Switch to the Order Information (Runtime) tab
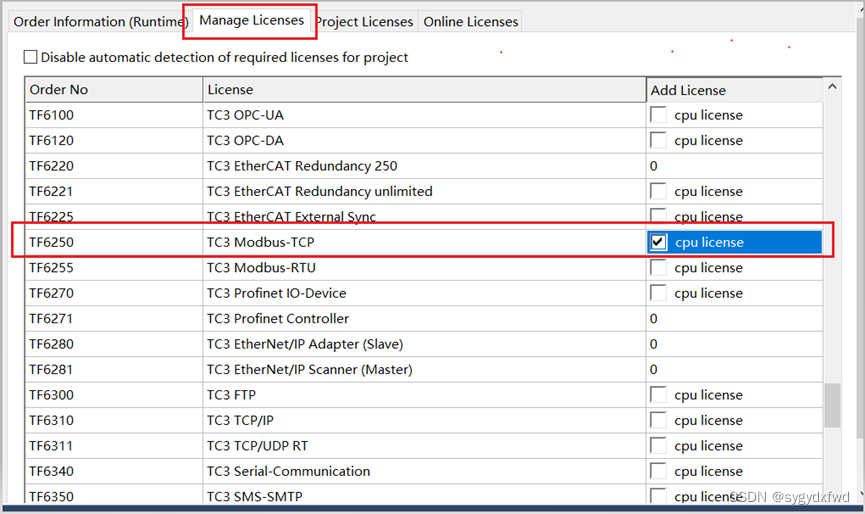Viewport: 865px width, 514px height. click(100, 22)
